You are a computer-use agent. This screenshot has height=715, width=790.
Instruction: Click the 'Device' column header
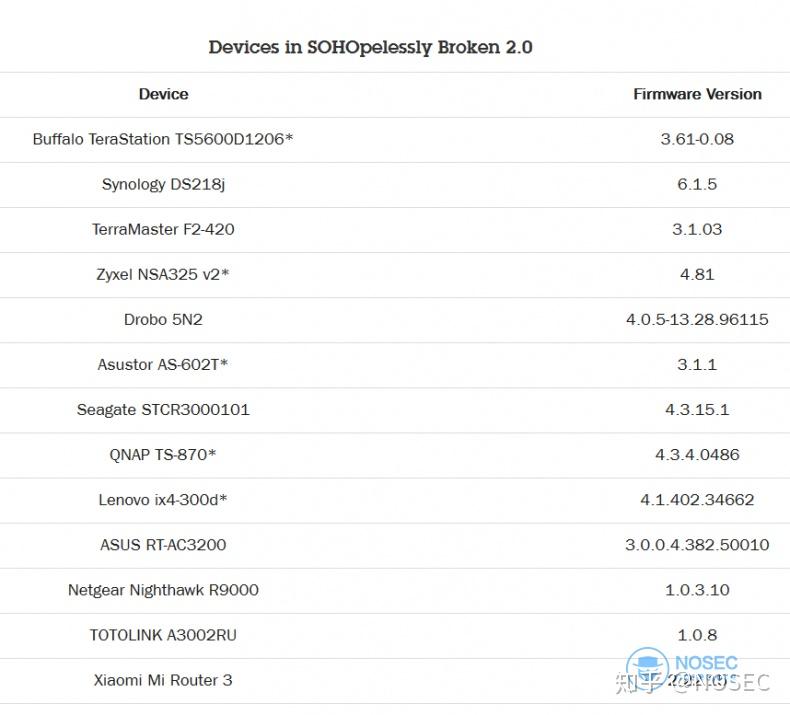163,94
